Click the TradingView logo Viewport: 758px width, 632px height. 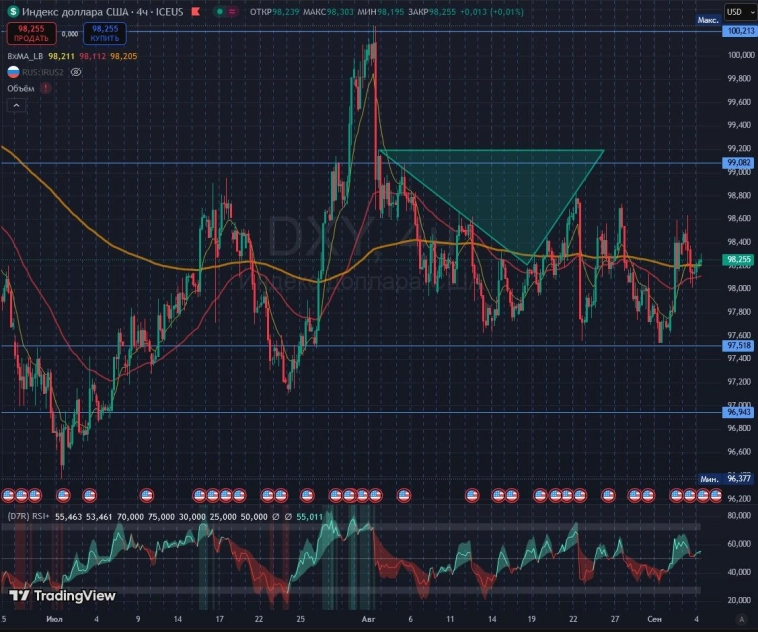[x=62, y=596]
